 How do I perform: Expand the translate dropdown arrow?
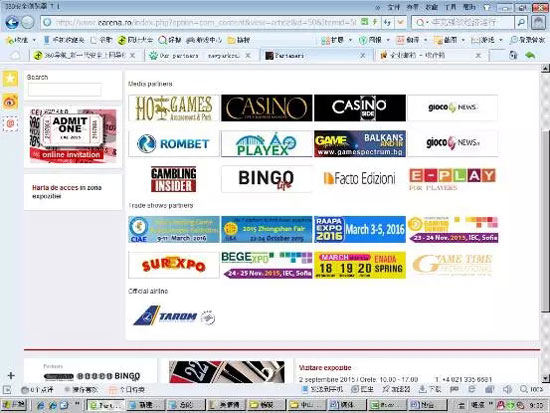(x=425, y=40)
